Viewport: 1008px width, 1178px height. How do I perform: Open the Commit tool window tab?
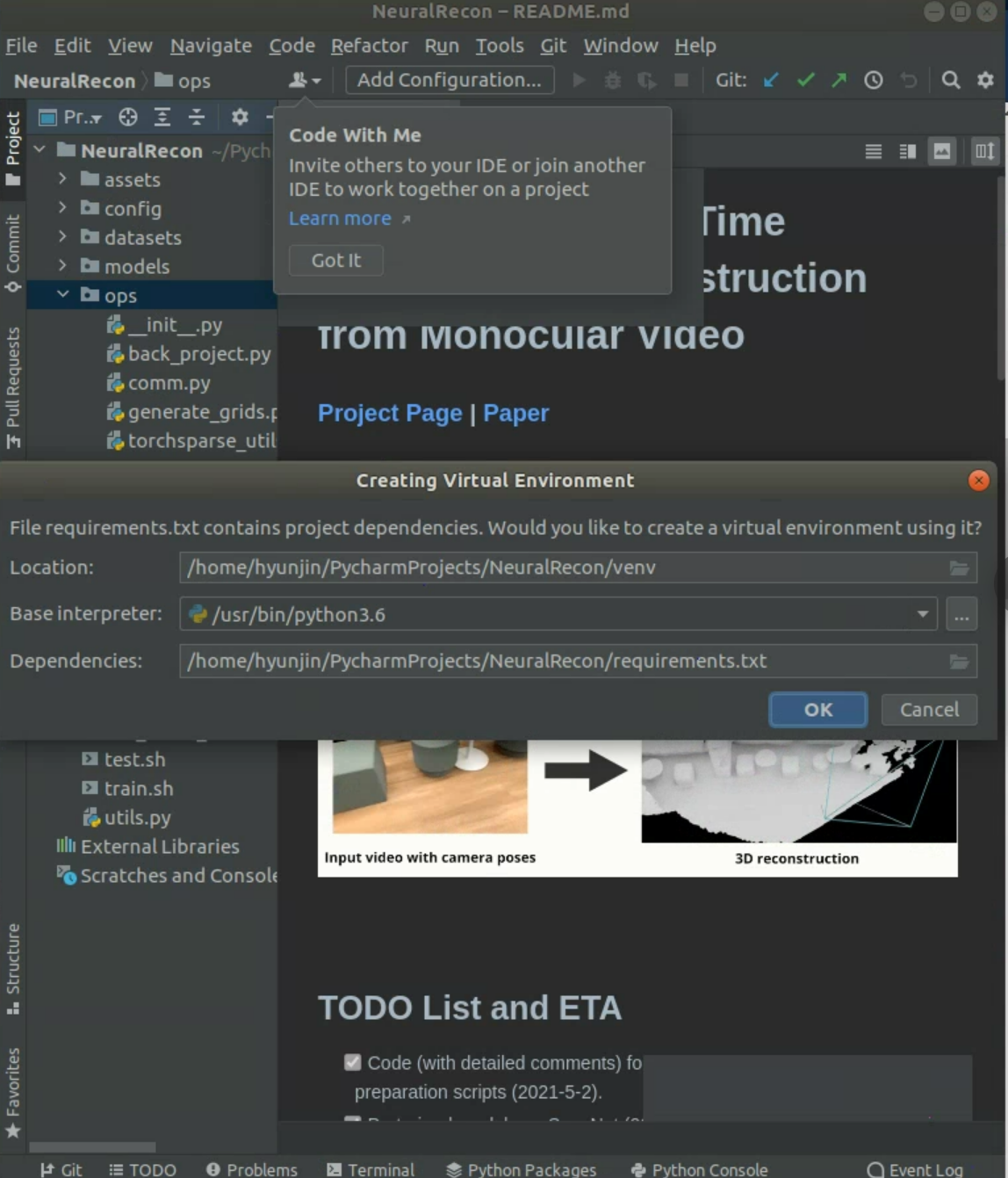point(13,252)
